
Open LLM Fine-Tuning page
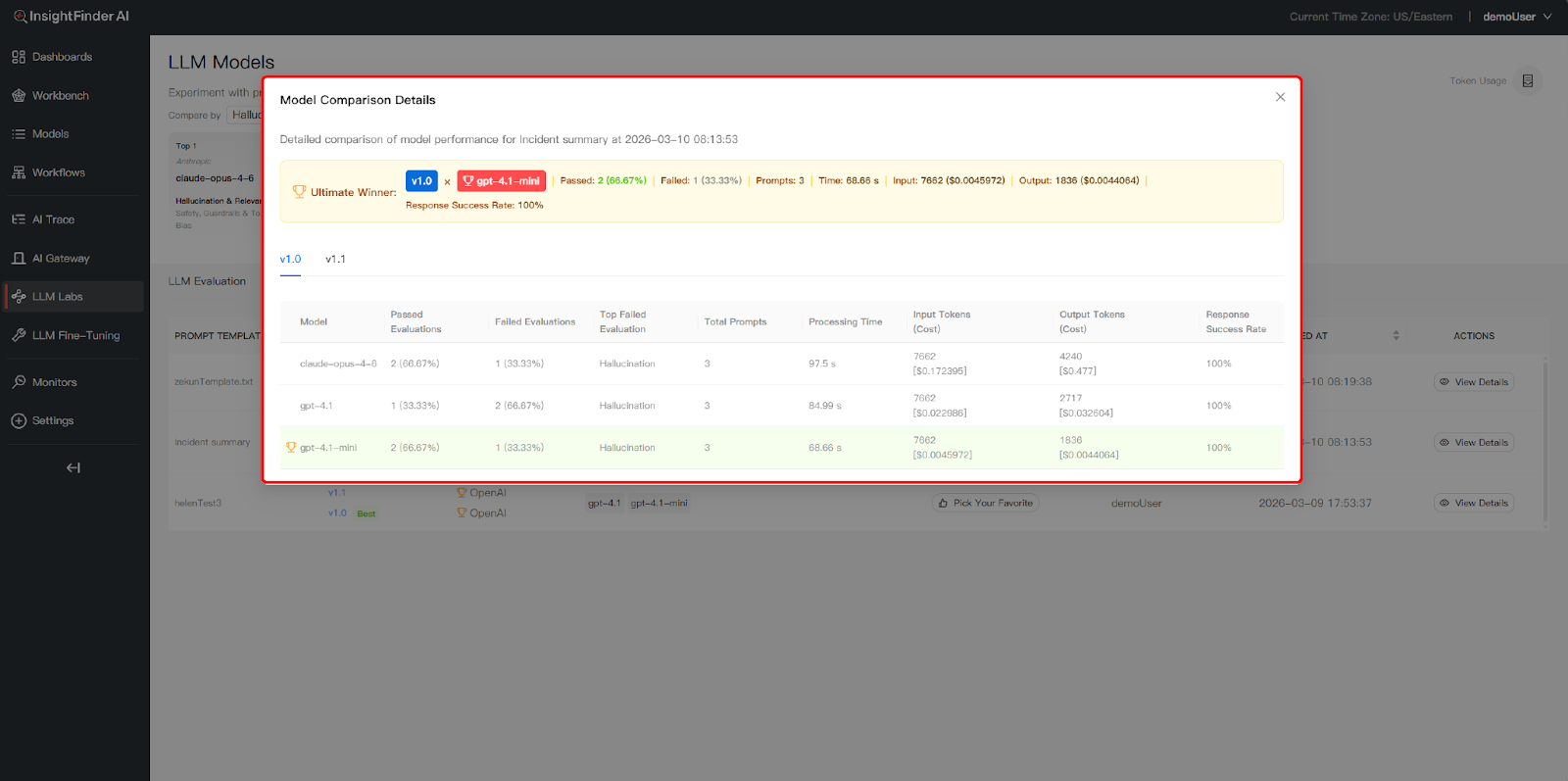click(x=75, y=335)
